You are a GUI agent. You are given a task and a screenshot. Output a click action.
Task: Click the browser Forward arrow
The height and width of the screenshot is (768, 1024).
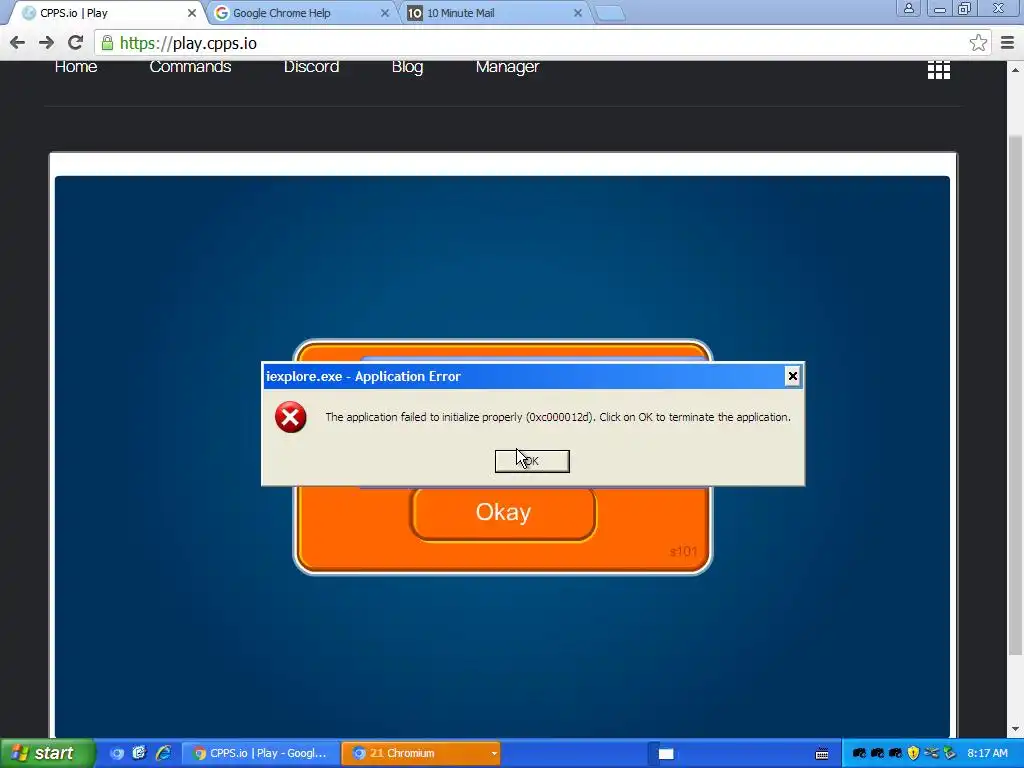46,43
